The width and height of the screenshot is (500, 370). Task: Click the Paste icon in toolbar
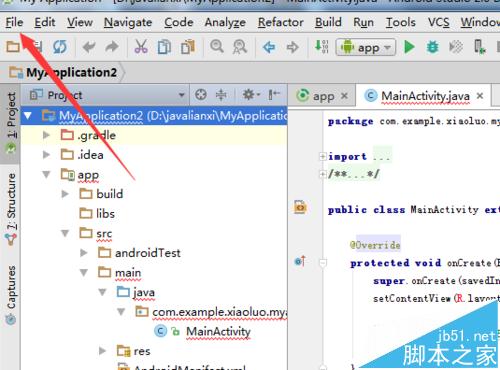[188, 47]
